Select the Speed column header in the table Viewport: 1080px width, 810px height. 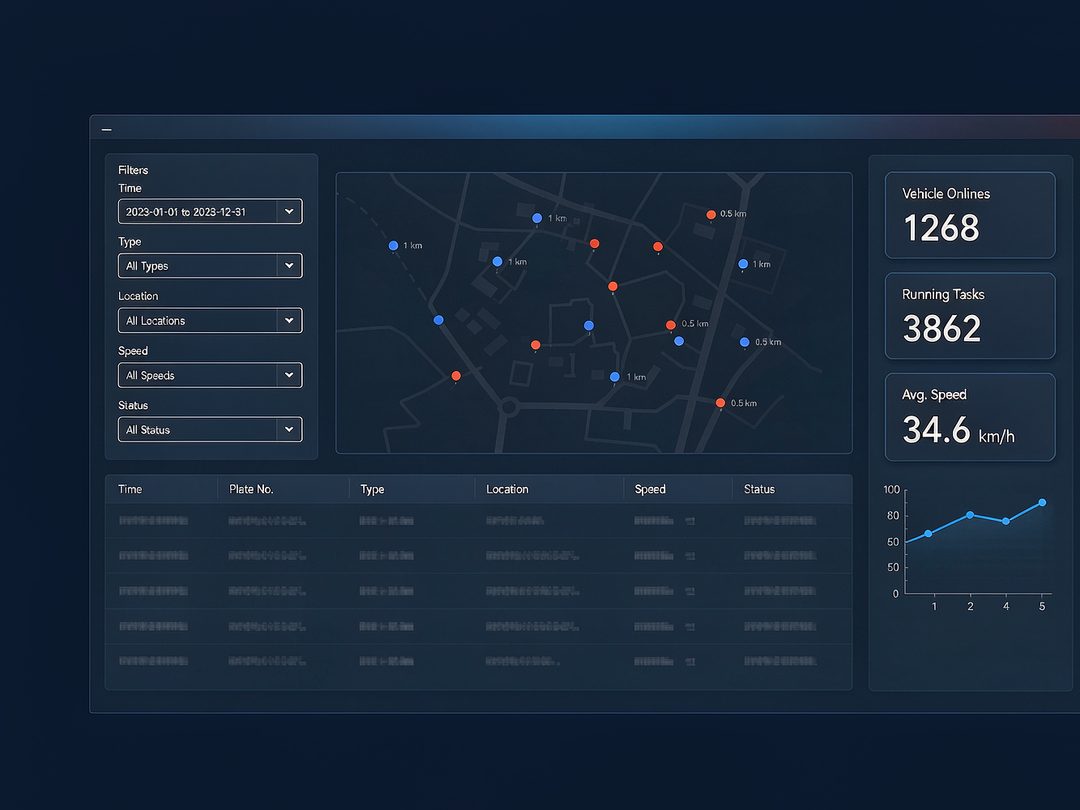[650, 489]
